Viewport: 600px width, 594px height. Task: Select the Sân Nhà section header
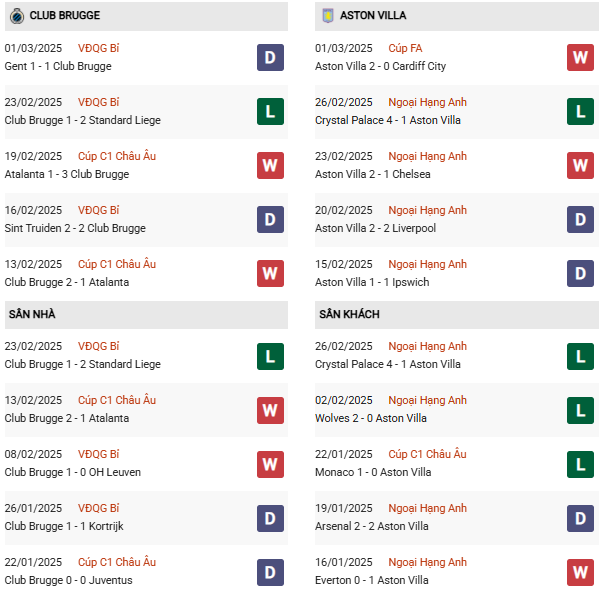coord(32,314)
